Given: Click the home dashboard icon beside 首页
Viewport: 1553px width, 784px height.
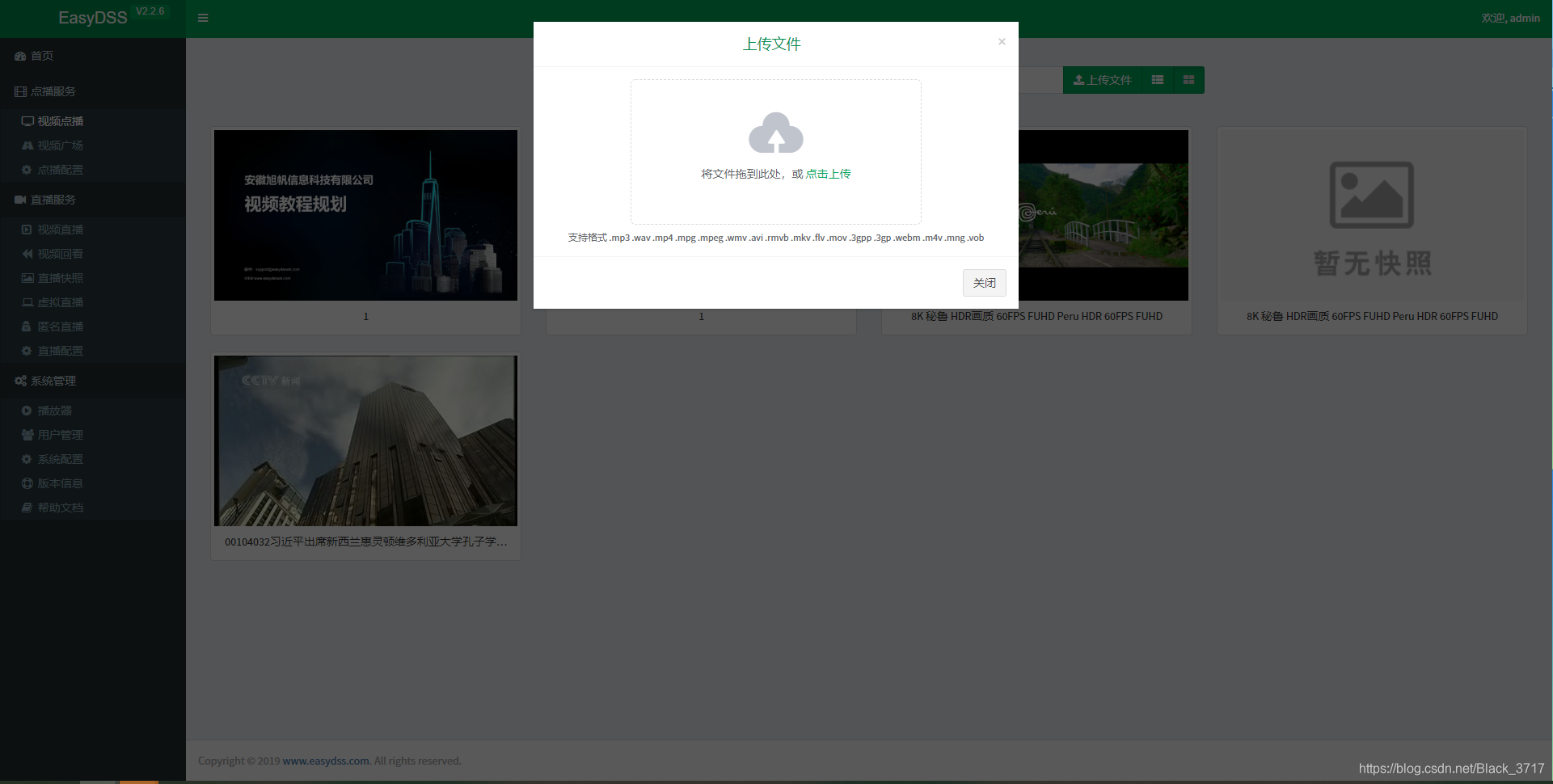Looking at the screenshot, I should pos(20,56).
